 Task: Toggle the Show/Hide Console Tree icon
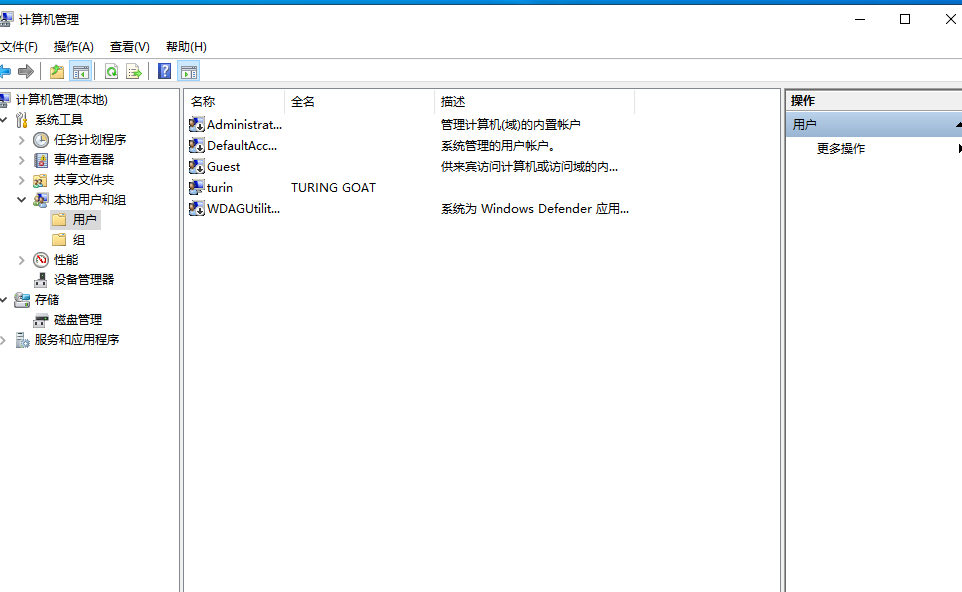pyautogui.click(x=80, y=72)
